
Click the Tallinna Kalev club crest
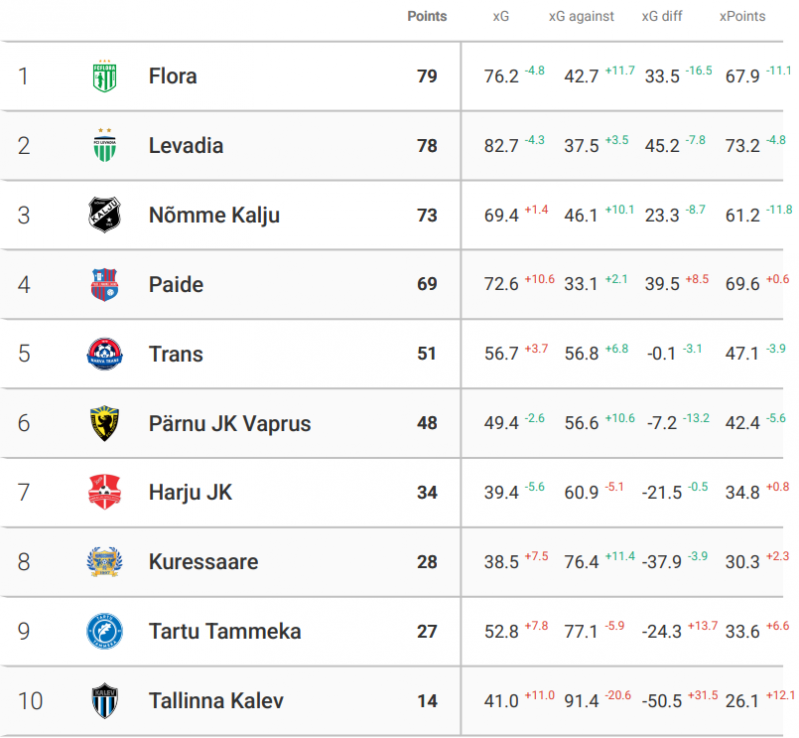click(x=104, y=701)
